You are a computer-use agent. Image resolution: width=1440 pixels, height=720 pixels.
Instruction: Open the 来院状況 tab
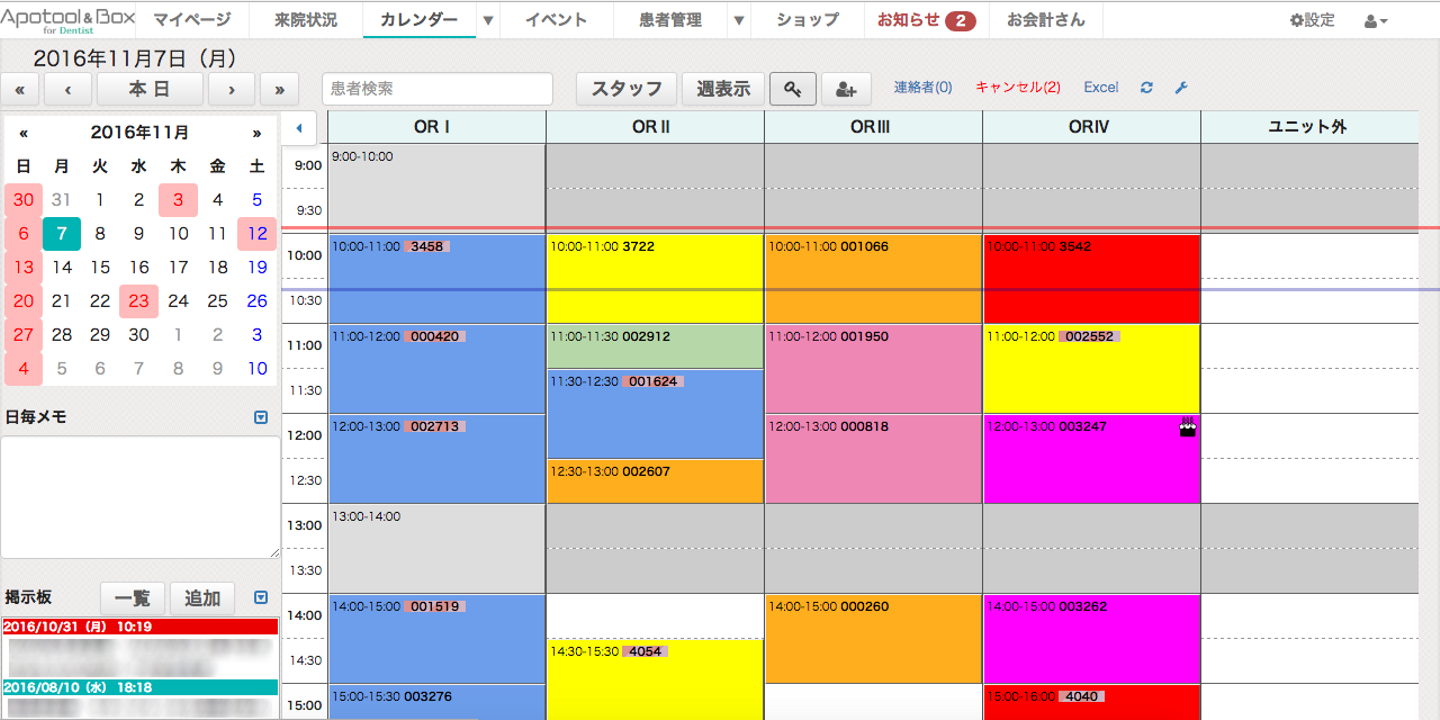[306, 20]
